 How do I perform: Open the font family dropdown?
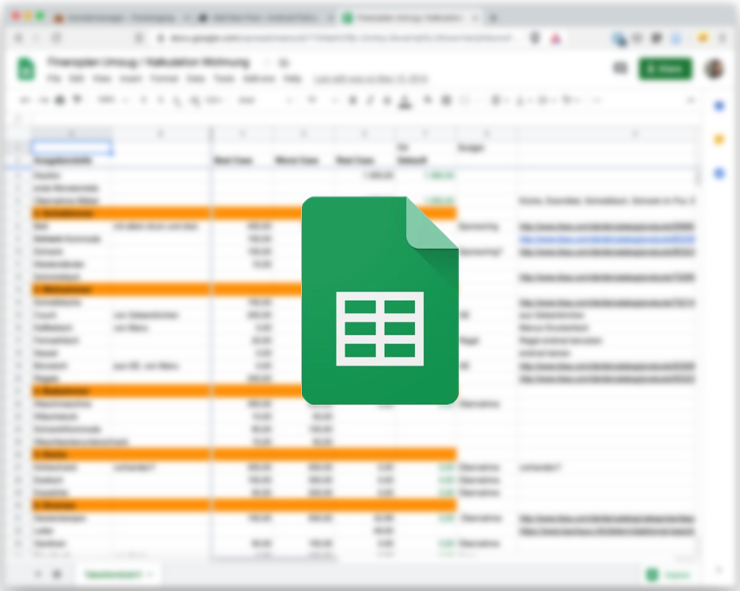266,100
